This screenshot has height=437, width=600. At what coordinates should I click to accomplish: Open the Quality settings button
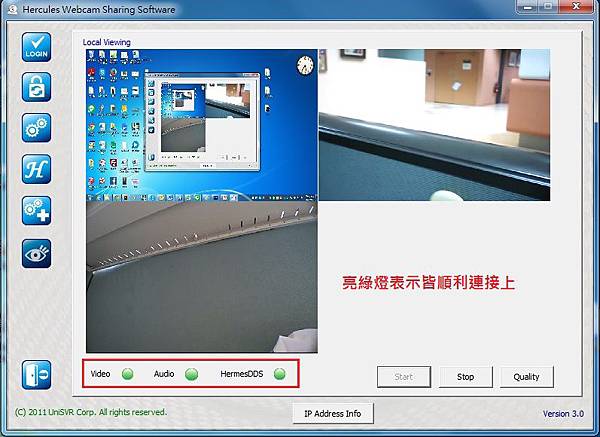[x=527, y=377]
